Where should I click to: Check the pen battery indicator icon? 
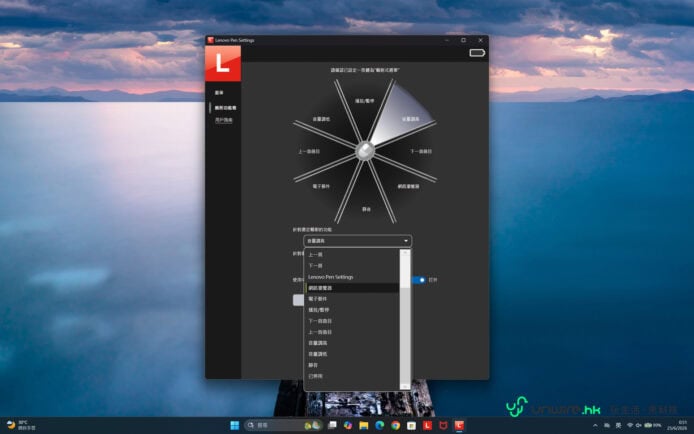[477, 53]
